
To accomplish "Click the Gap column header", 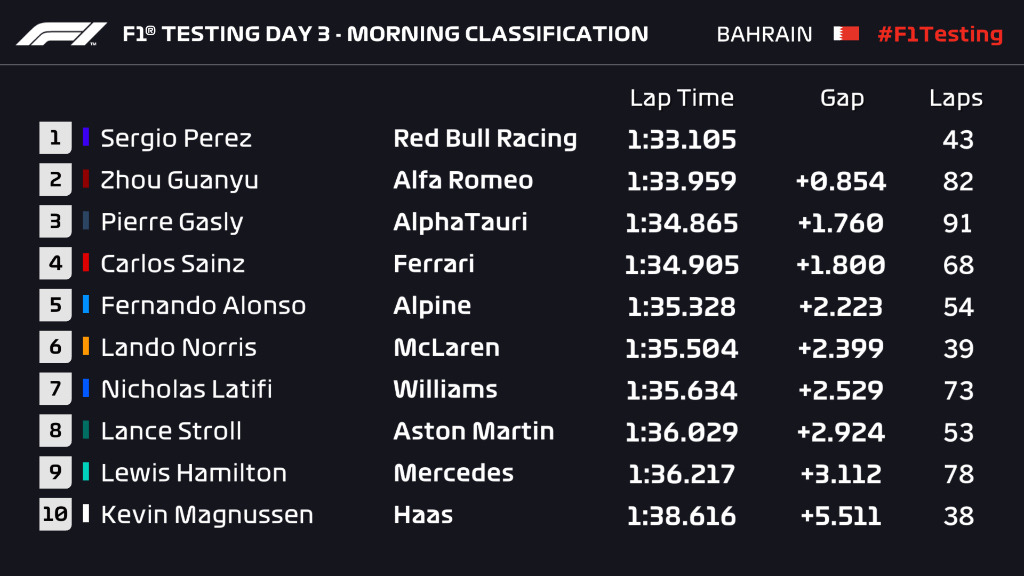I will [x=842, y=98].
